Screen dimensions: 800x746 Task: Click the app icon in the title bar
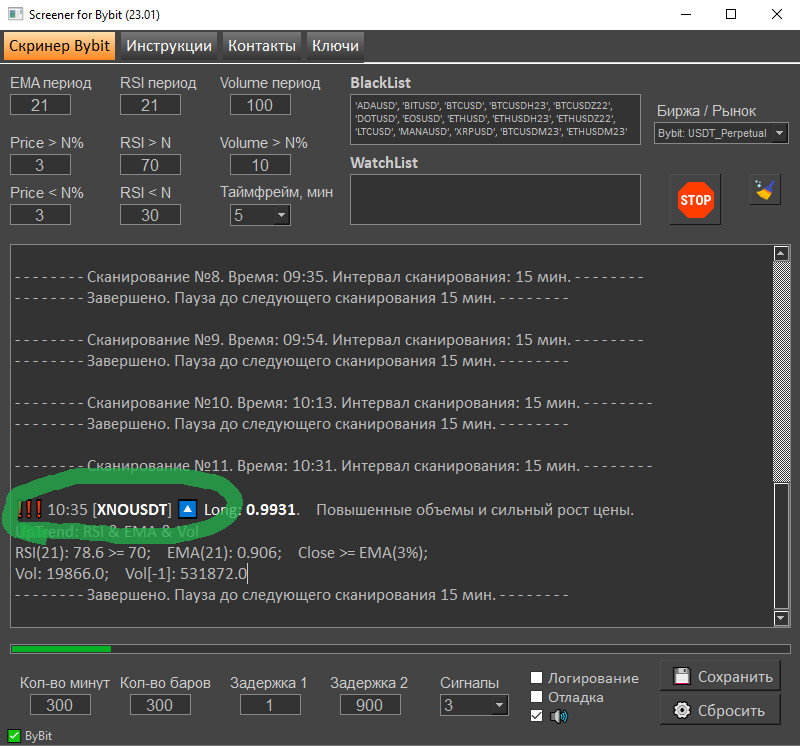click(x=15, y=14)
